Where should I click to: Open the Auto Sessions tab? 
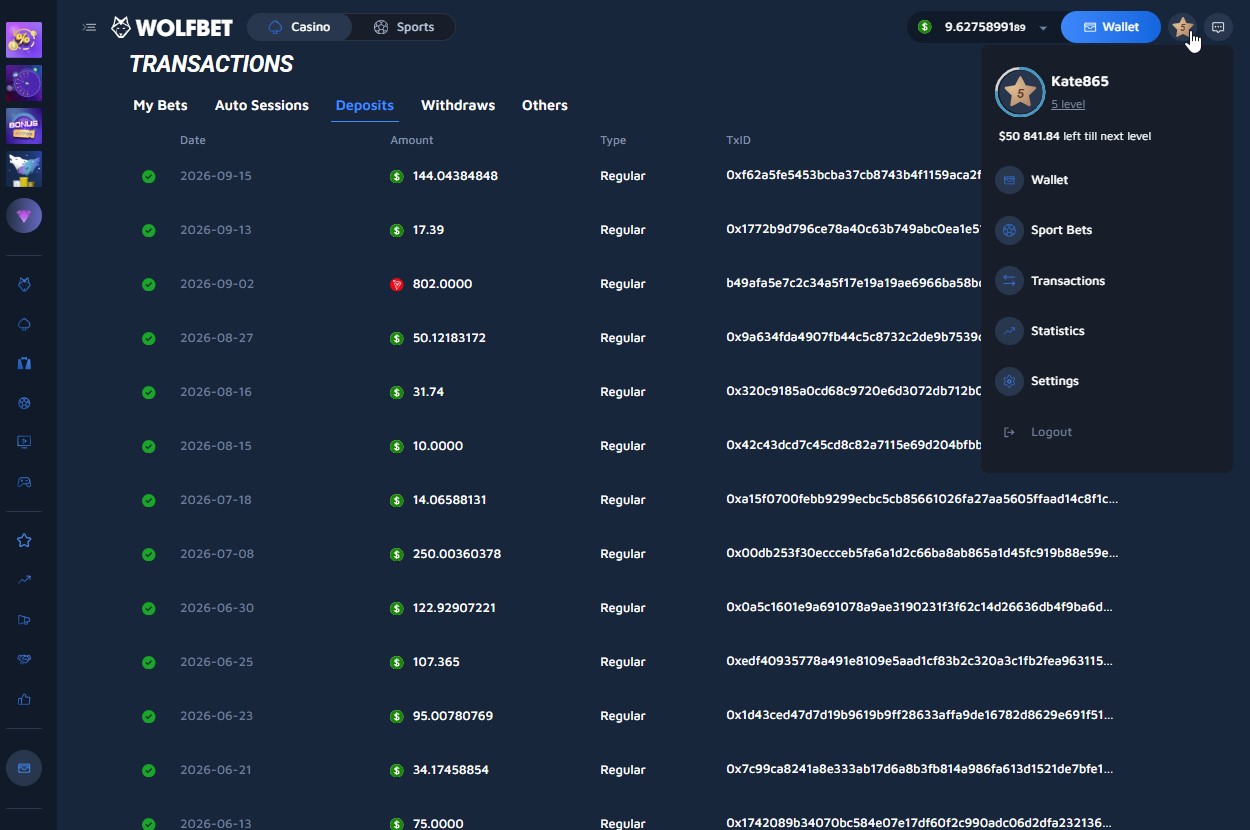[262, 105]
